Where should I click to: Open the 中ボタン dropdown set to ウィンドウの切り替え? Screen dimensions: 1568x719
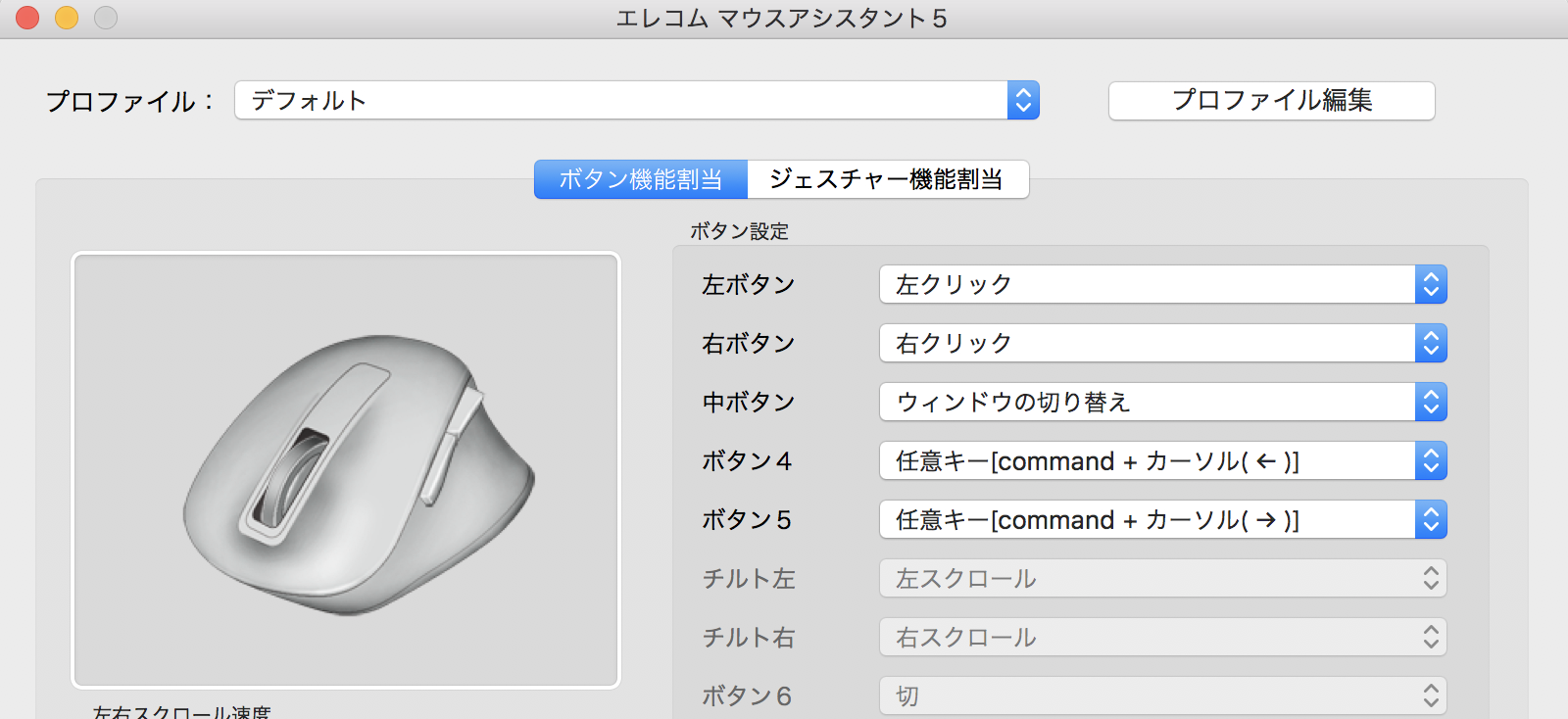[x=1163, y=402]
